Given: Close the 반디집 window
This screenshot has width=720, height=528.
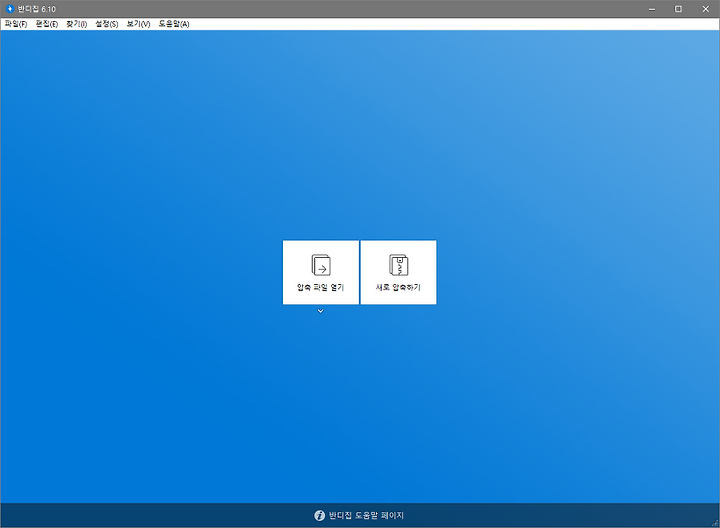Looking at the screenshot, I should pyautogui.click(x=706, y=9).
